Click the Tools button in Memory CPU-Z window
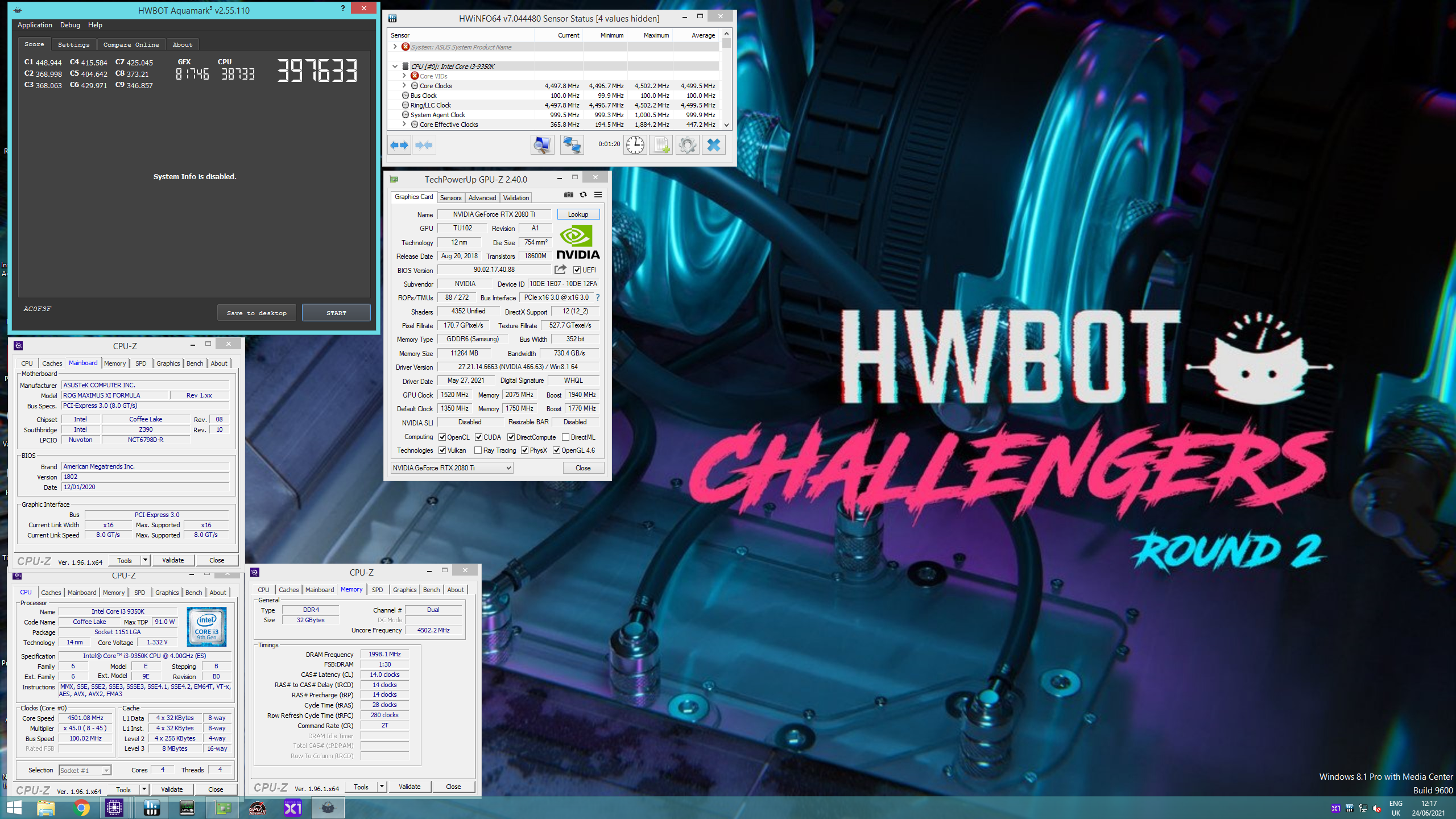 coord(361,787)
